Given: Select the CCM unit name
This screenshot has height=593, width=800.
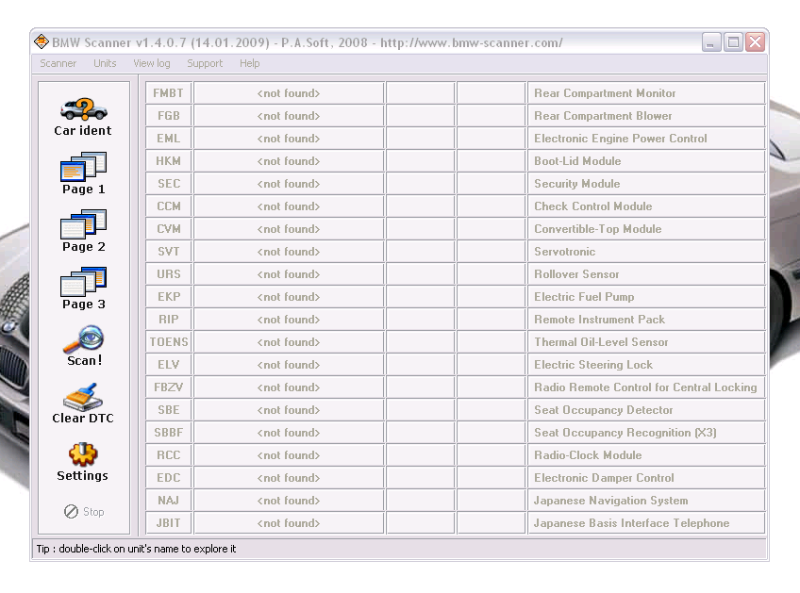Looking at the screenshot, I should point(168,206).
